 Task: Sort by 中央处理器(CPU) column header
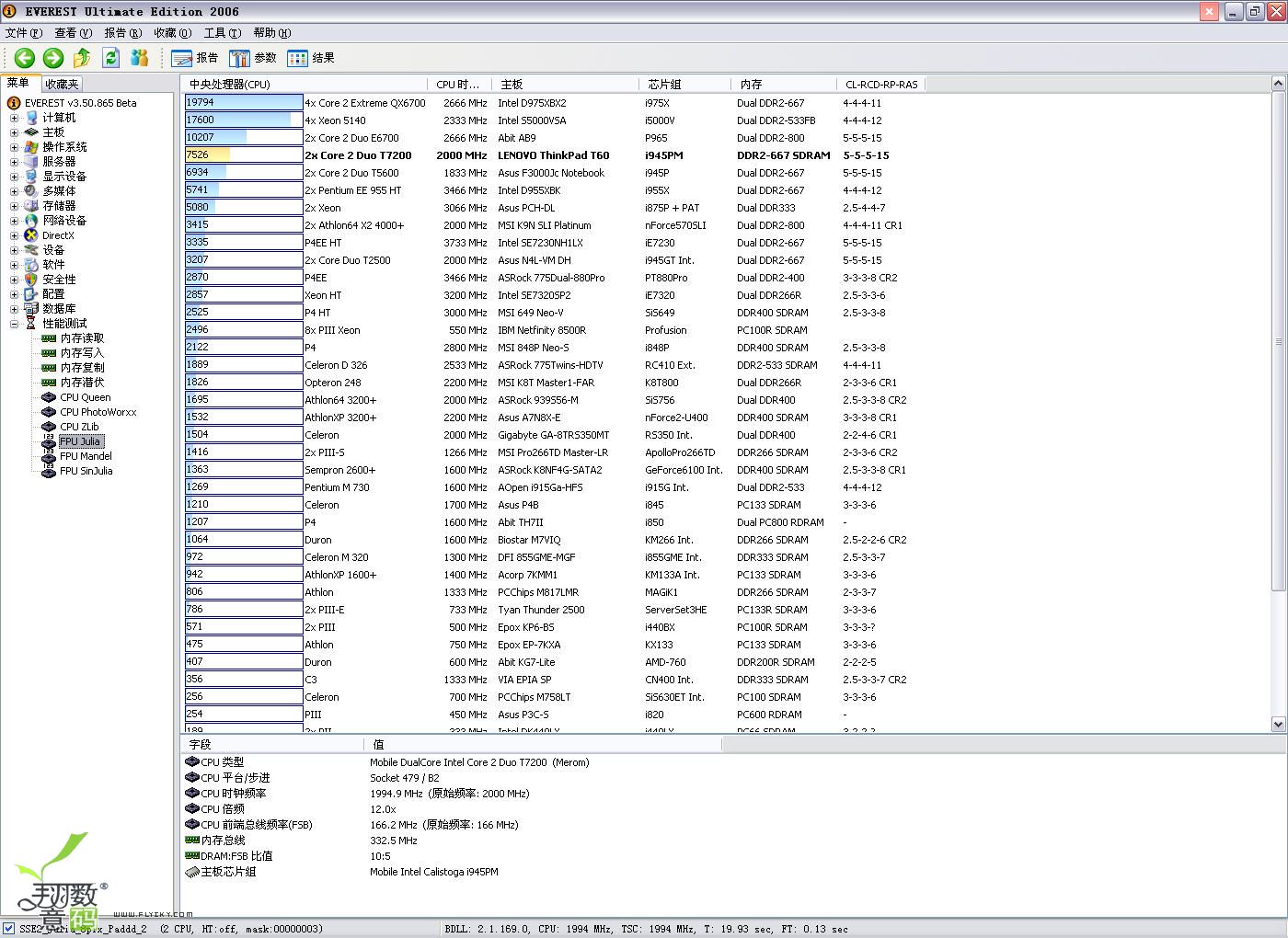point(305,84)
